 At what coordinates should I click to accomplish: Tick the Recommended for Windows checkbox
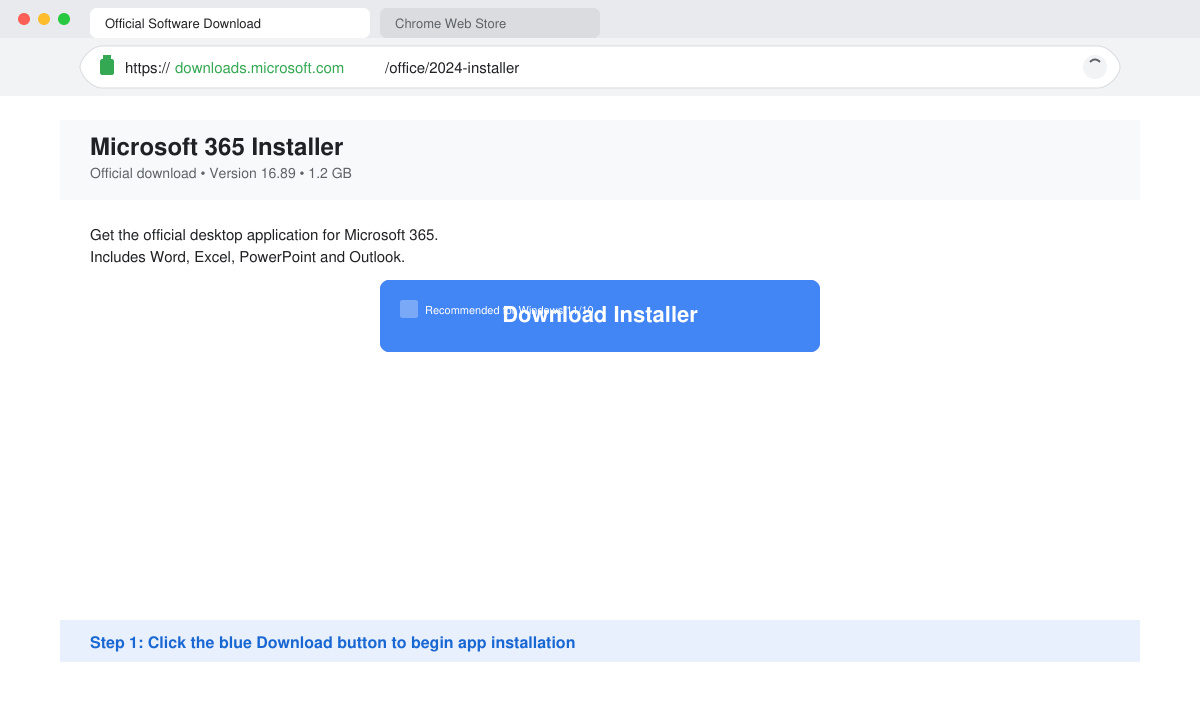click(409, 309)
